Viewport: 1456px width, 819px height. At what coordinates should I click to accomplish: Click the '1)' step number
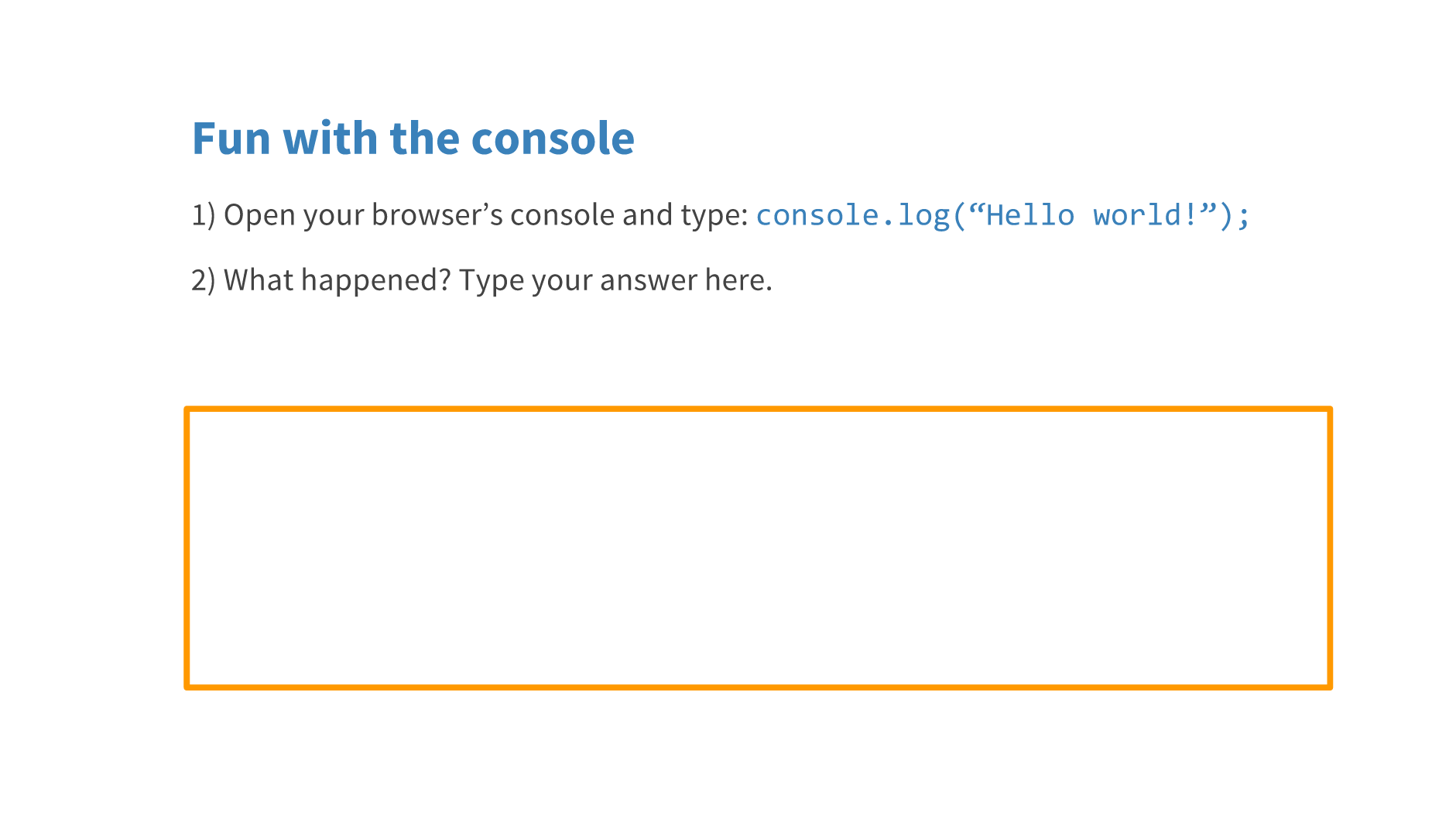[203, 215]
